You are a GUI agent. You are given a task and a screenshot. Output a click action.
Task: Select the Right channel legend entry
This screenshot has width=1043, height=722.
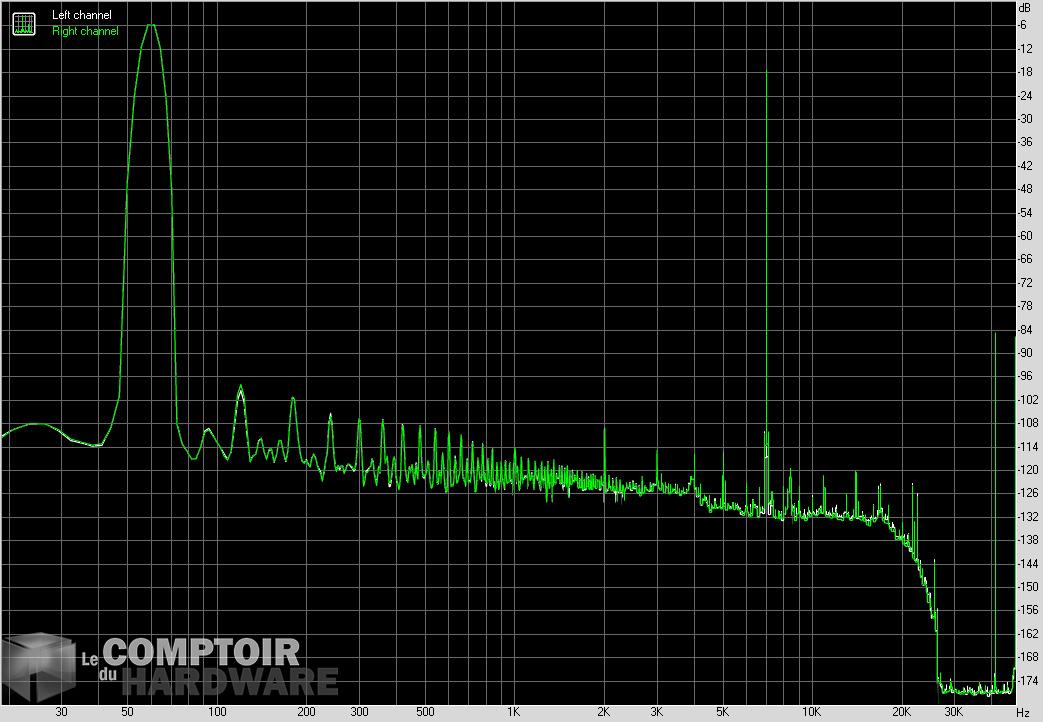(x=85, y=31)
